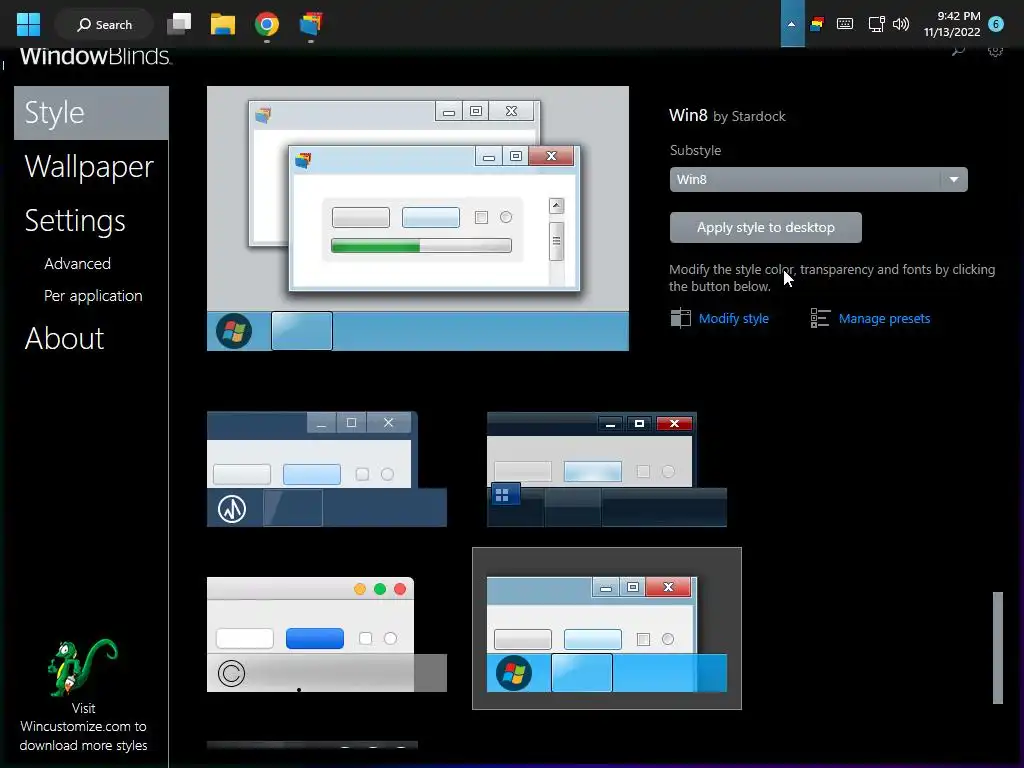Expand the Substyle Win8 dropdown
This screenshot has height=768, width=1024.
pyautogui.click(x=818, y=180)
